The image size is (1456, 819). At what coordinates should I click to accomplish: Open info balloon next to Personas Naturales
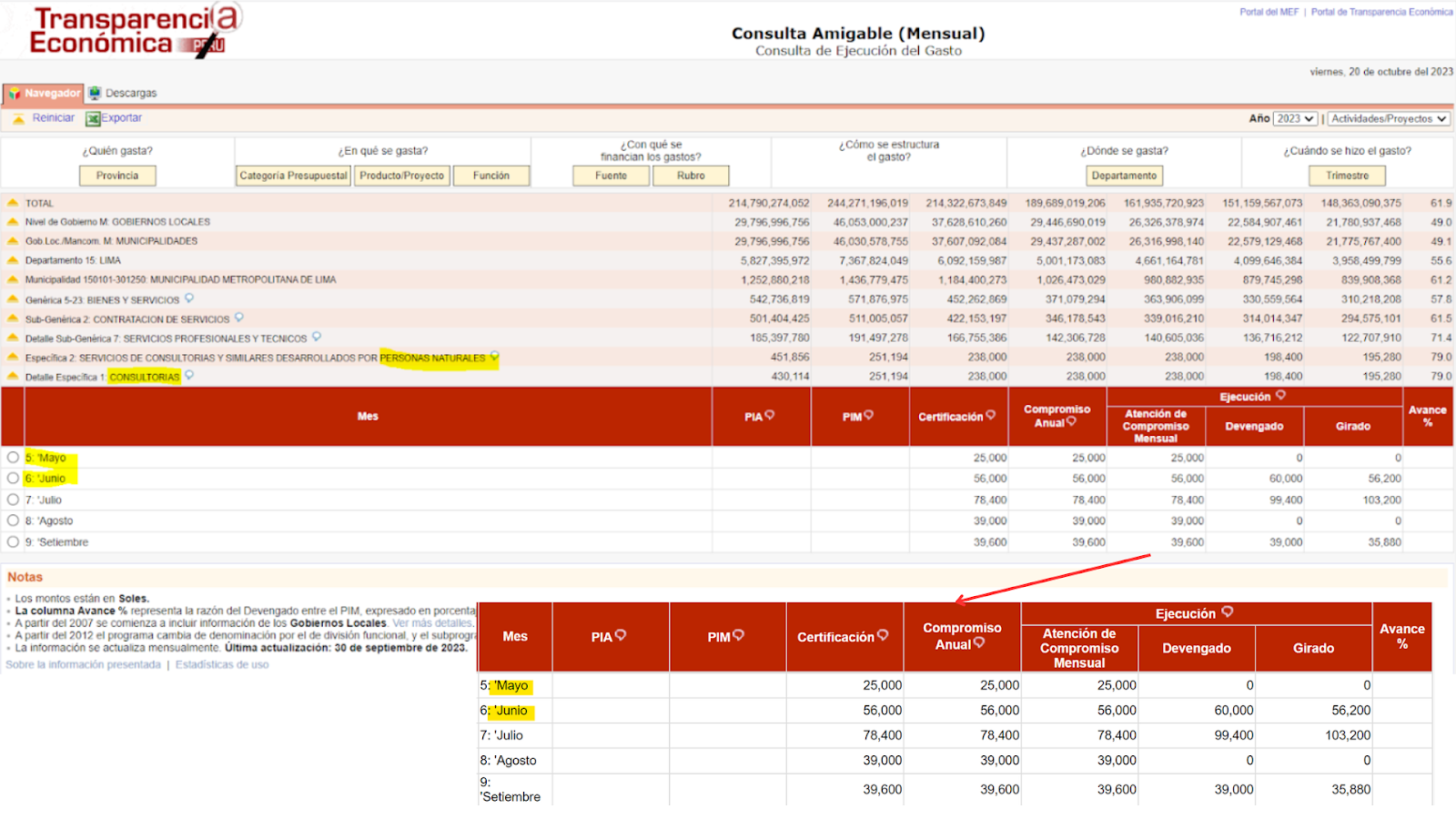494,357
